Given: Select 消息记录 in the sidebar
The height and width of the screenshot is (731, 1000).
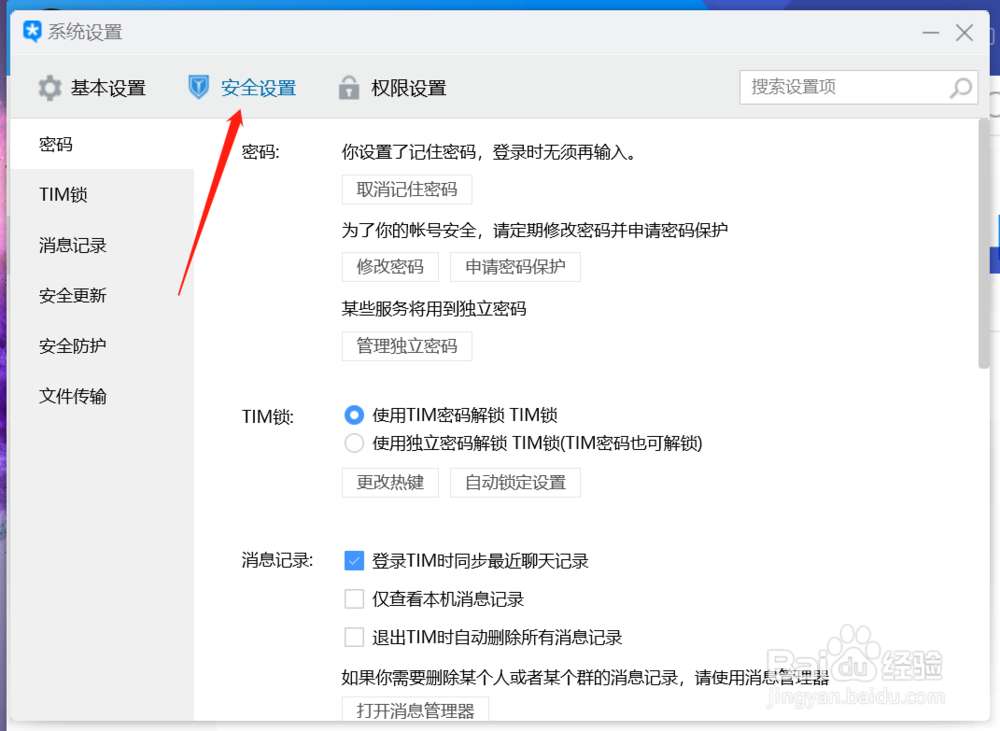Looking at the screenshot, I should pyautogui.click(x=102, y=245).
